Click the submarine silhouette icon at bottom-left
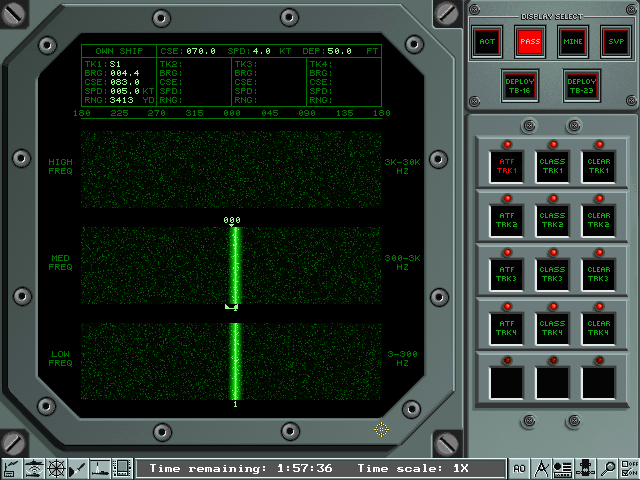Image resolution: width=640 pixels, height=480 pixels. (100, 468)
